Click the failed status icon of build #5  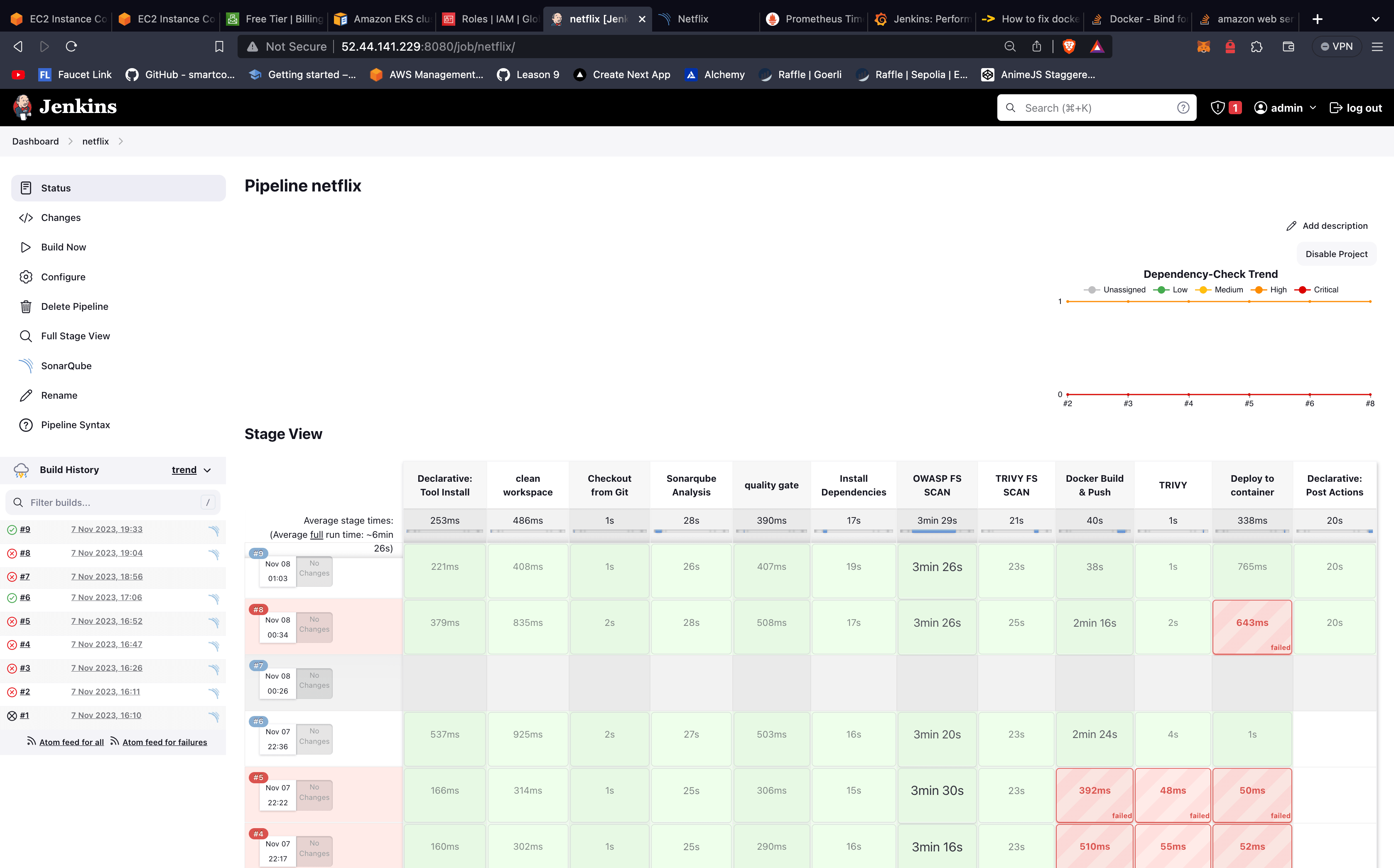point(12,622)
